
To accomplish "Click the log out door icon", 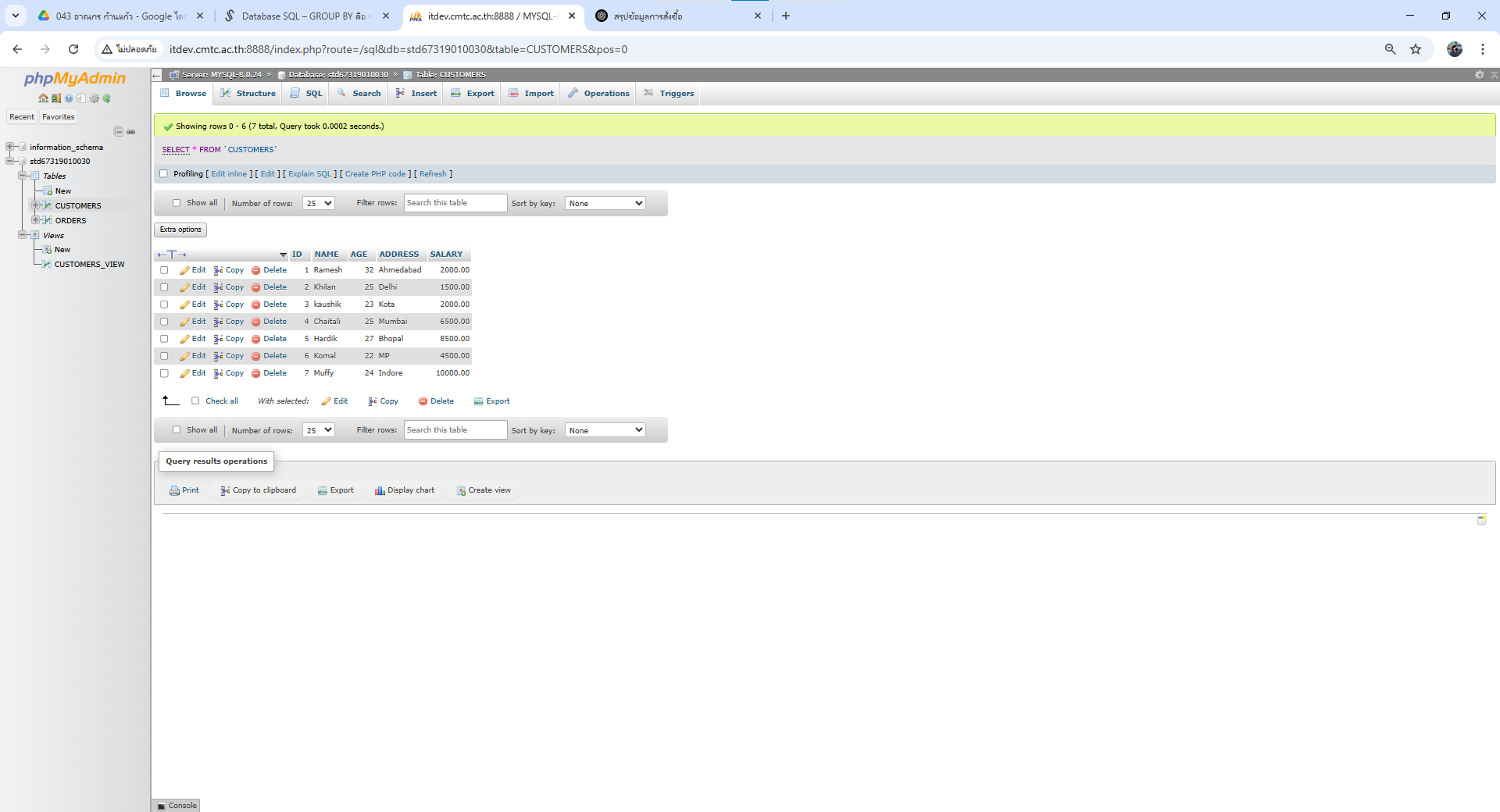I will (55, 98).
